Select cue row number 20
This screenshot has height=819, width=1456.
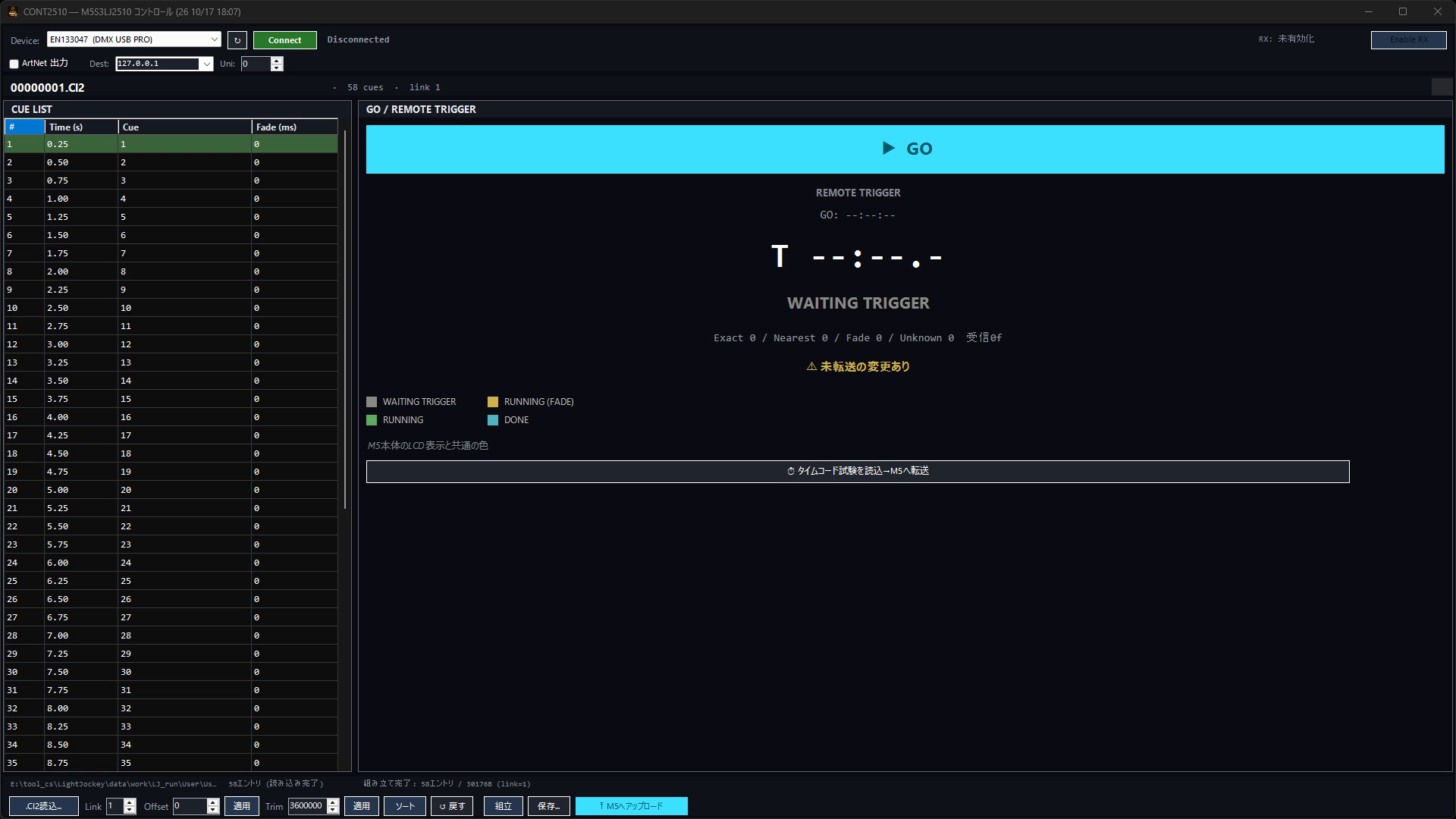tap(171, 490)
